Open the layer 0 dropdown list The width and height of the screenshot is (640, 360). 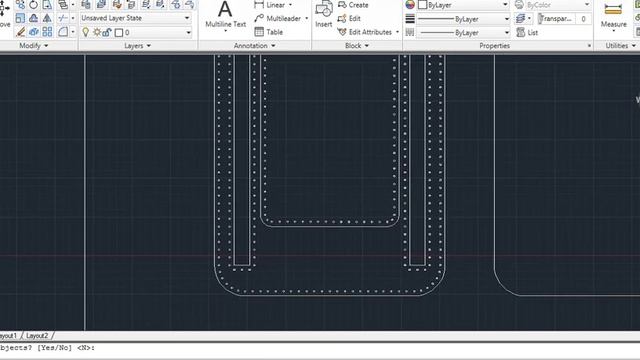click(188, 32)
